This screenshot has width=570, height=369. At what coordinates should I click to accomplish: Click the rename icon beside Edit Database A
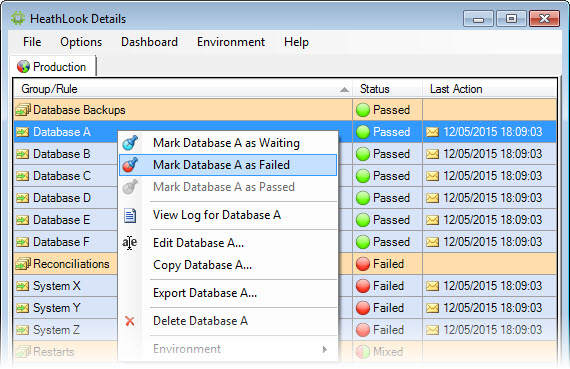tap(129, 242)
